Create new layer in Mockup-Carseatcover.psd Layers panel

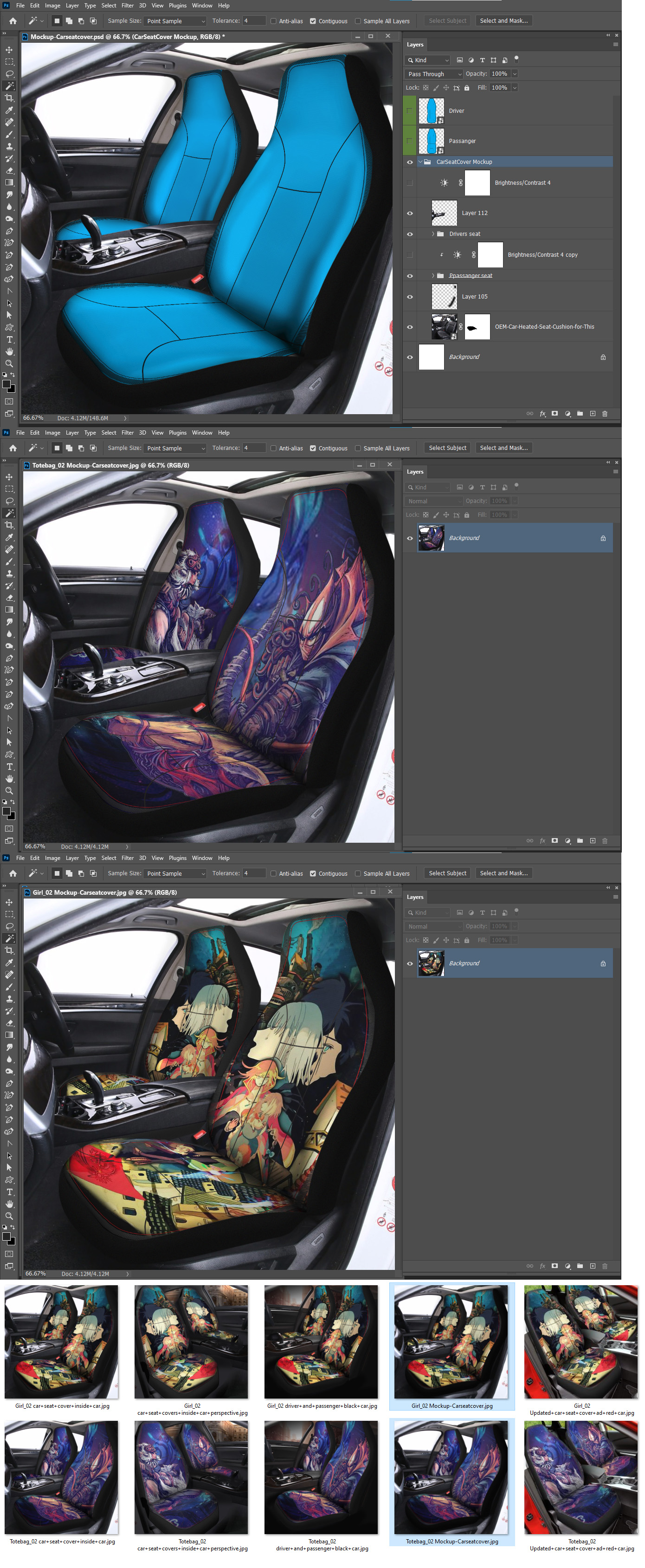point(593,414)
